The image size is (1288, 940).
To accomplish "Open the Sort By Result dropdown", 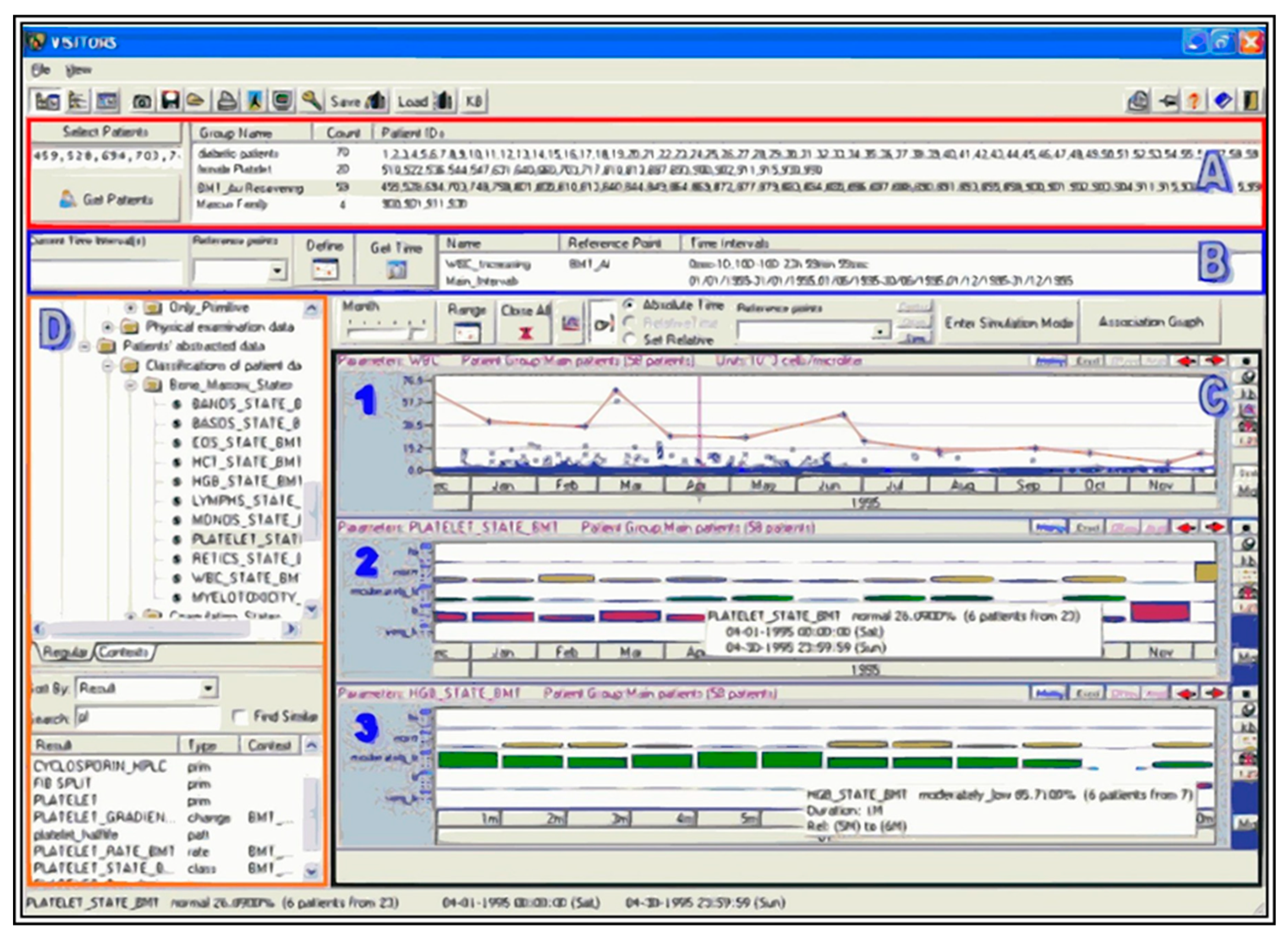I will 208,688.
